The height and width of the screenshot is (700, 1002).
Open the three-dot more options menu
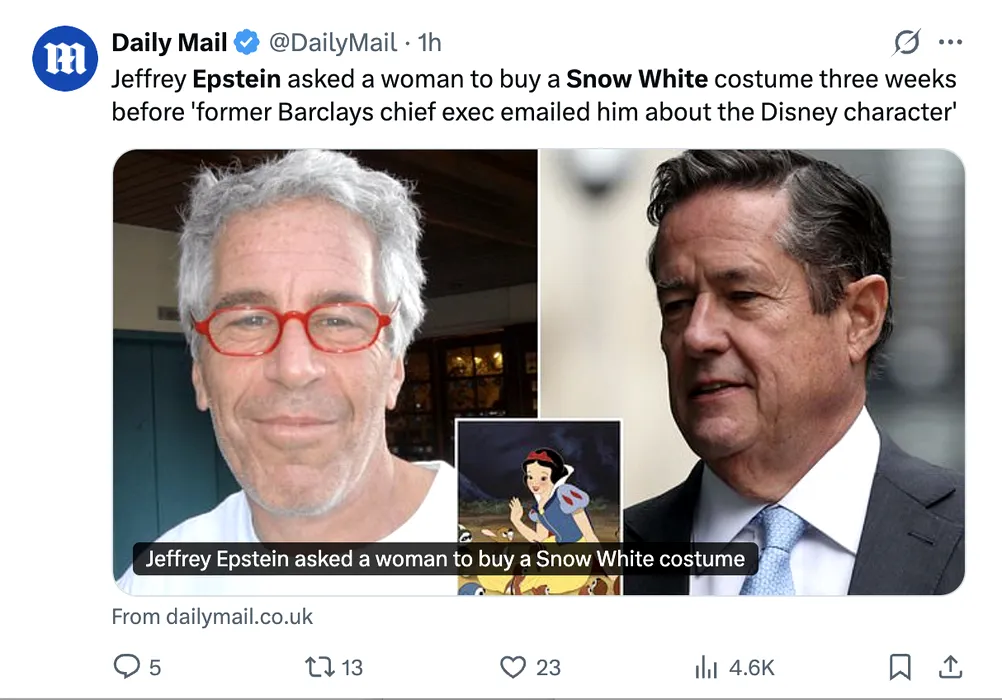point(950,43)
